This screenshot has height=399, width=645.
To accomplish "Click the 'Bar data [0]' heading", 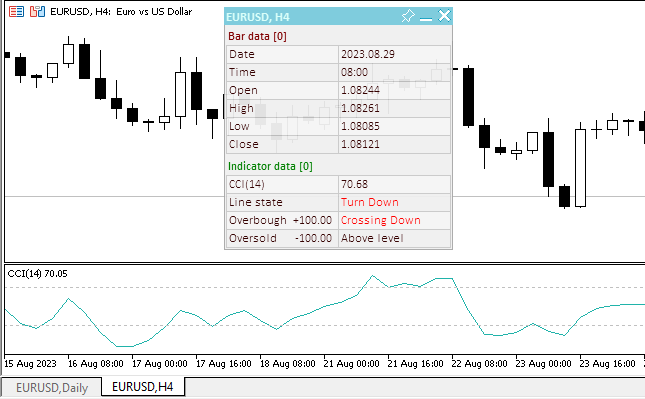I will pyautogui.click(x=257, y=36).
